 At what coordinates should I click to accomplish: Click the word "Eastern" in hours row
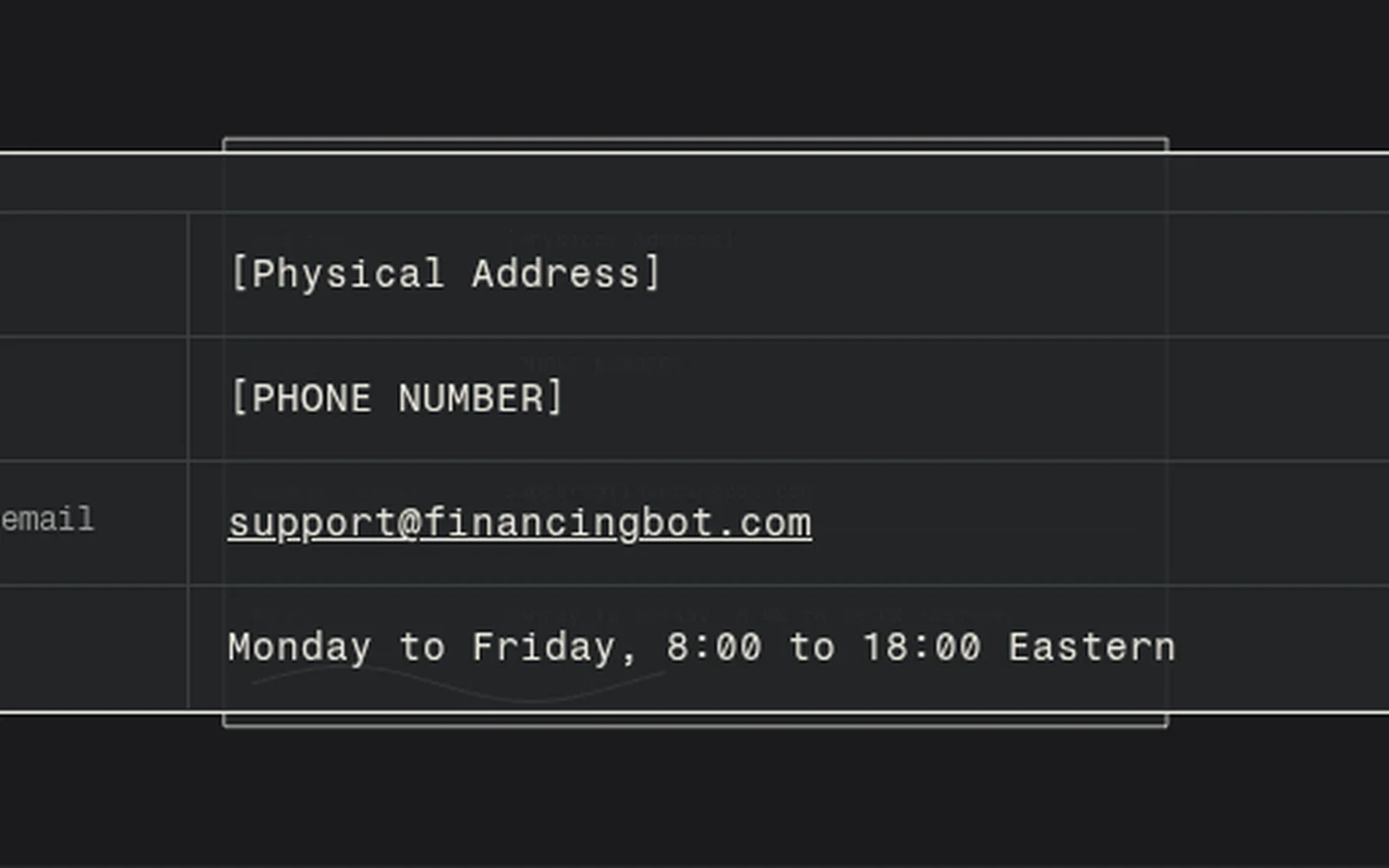click(x=1092, y=648)
